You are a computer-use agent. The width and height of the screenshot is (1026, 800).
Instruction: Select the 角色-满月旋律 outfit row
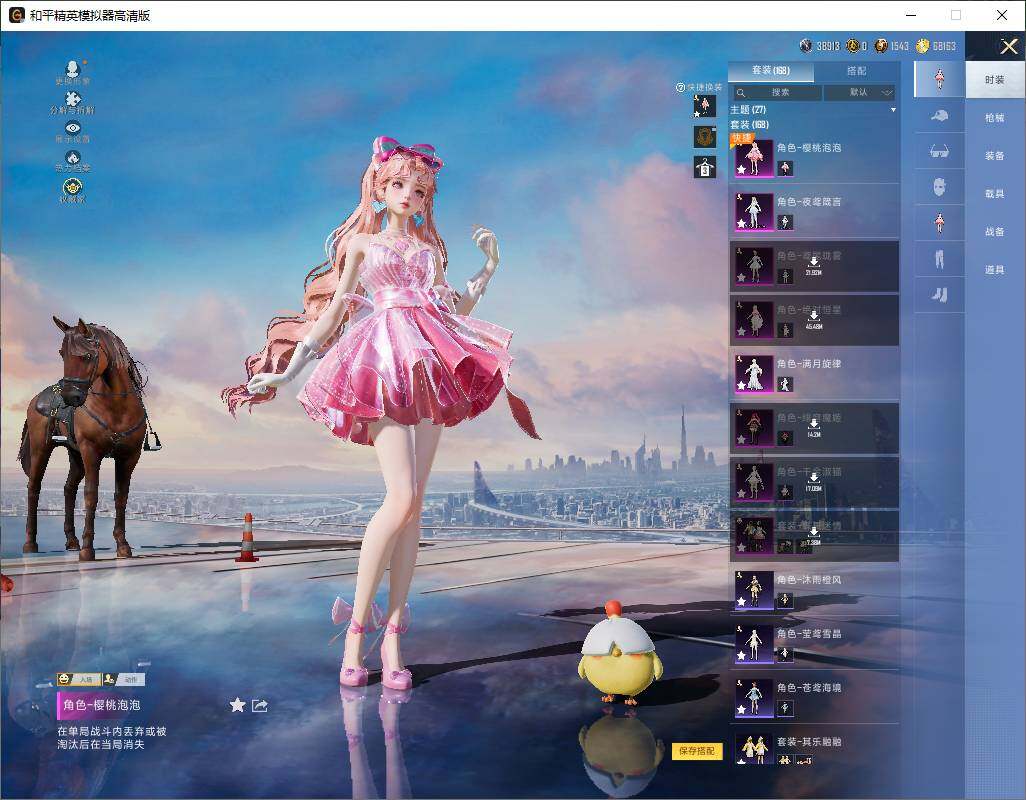coord(813,373)
